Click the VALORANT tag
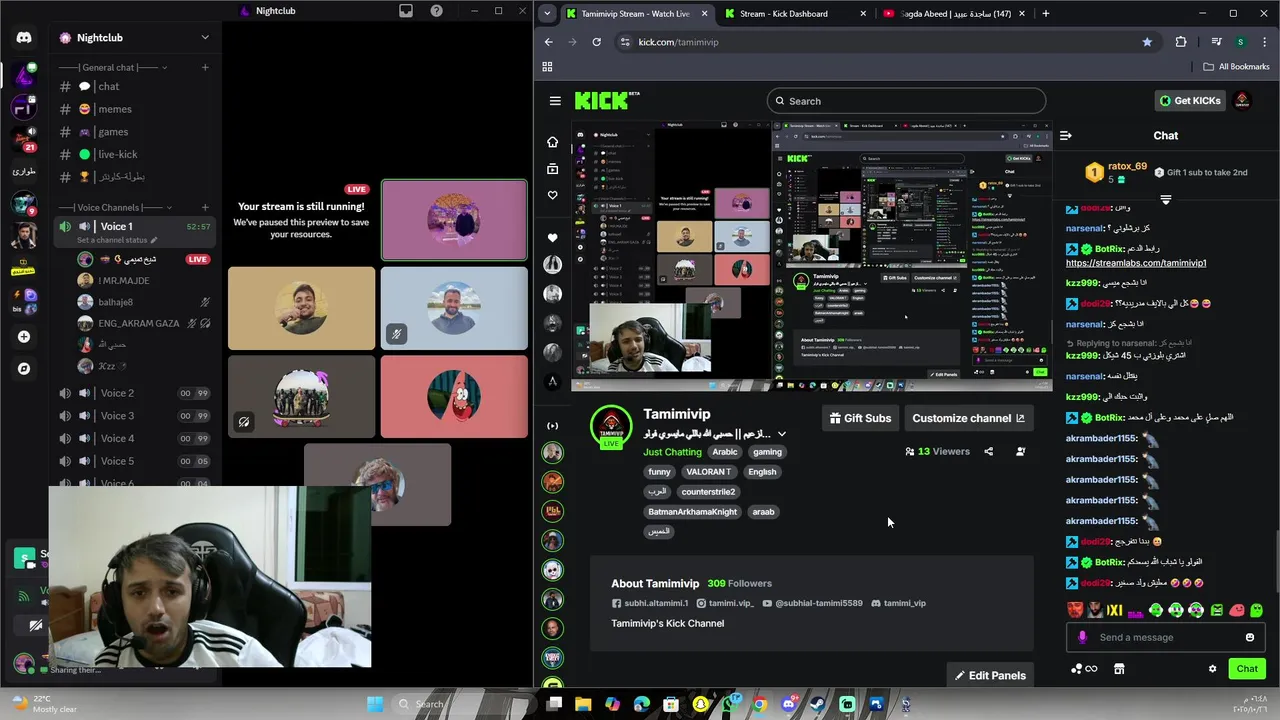The width and height of the screenshot is (1280, 720). click(x=708, y=472)
